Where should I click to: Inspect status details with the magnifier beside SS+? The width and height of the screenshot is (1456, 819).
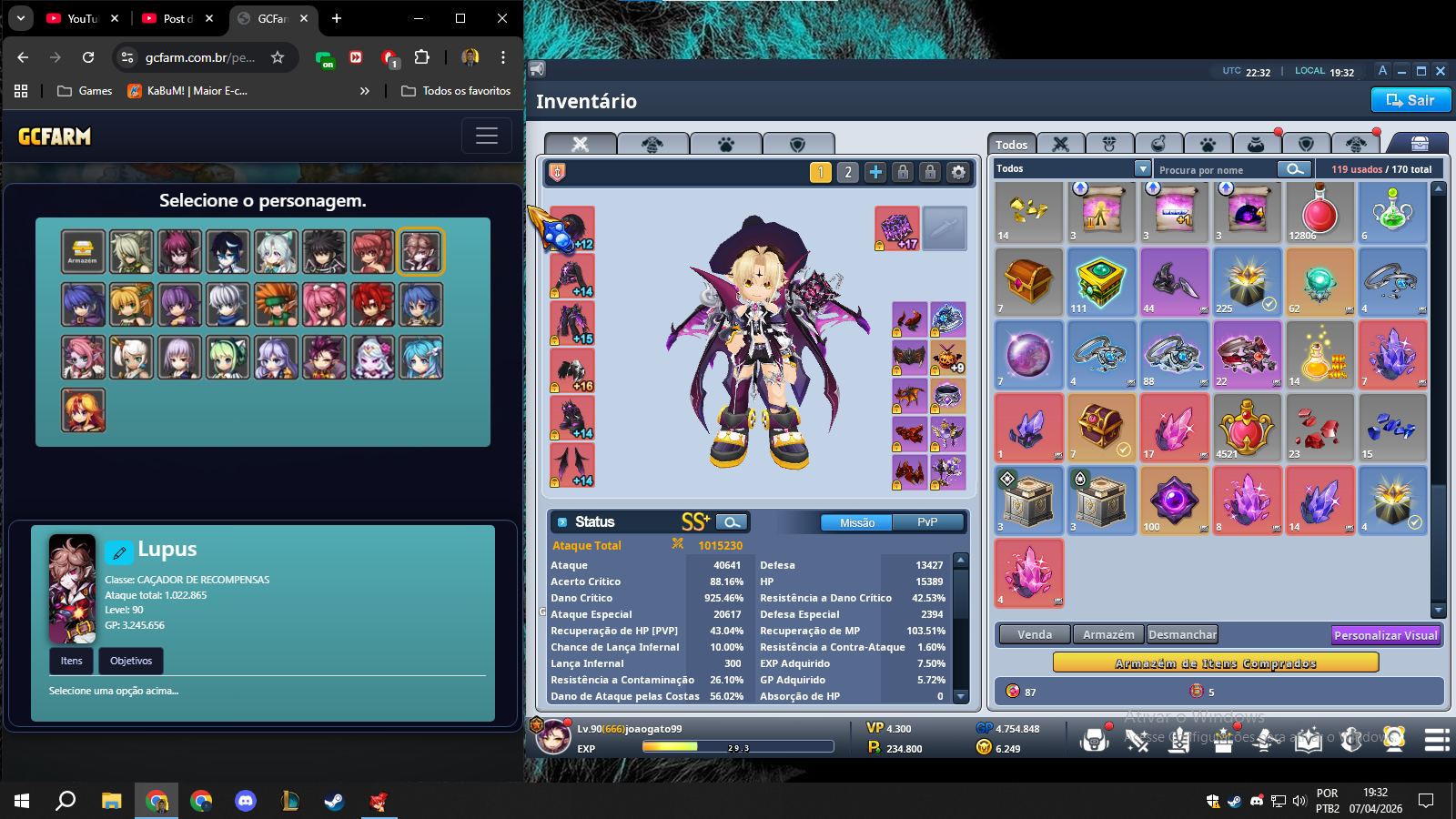click(x=732, y=521)
